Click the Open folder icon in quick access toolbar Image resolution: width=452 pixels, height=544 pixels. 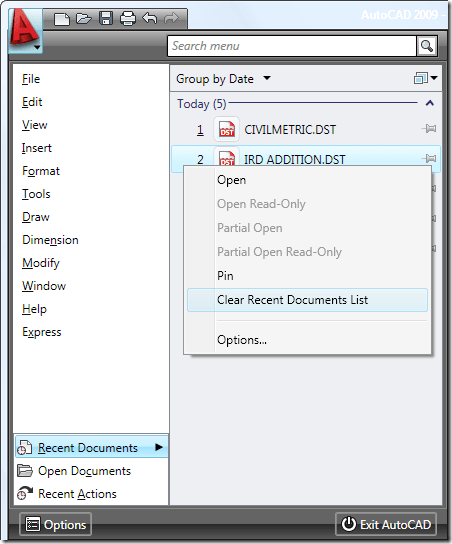click(84, 18)
